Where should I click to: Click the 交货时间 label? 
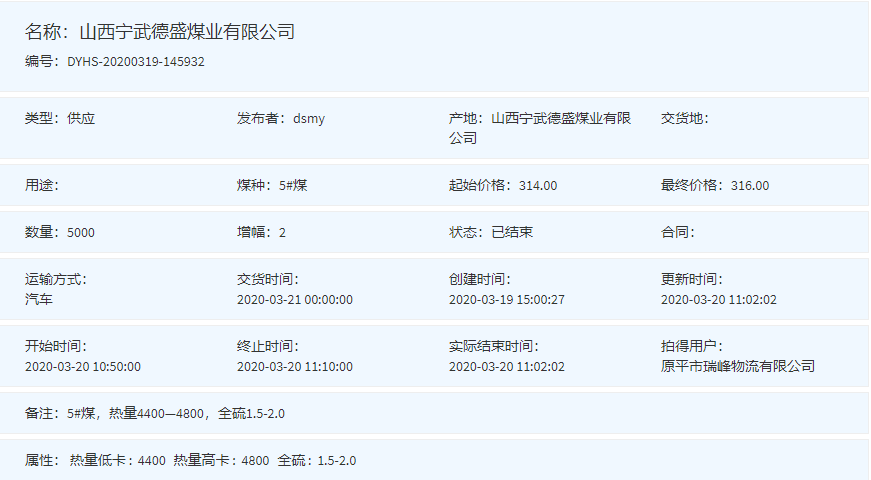click(x=268, y=279)
